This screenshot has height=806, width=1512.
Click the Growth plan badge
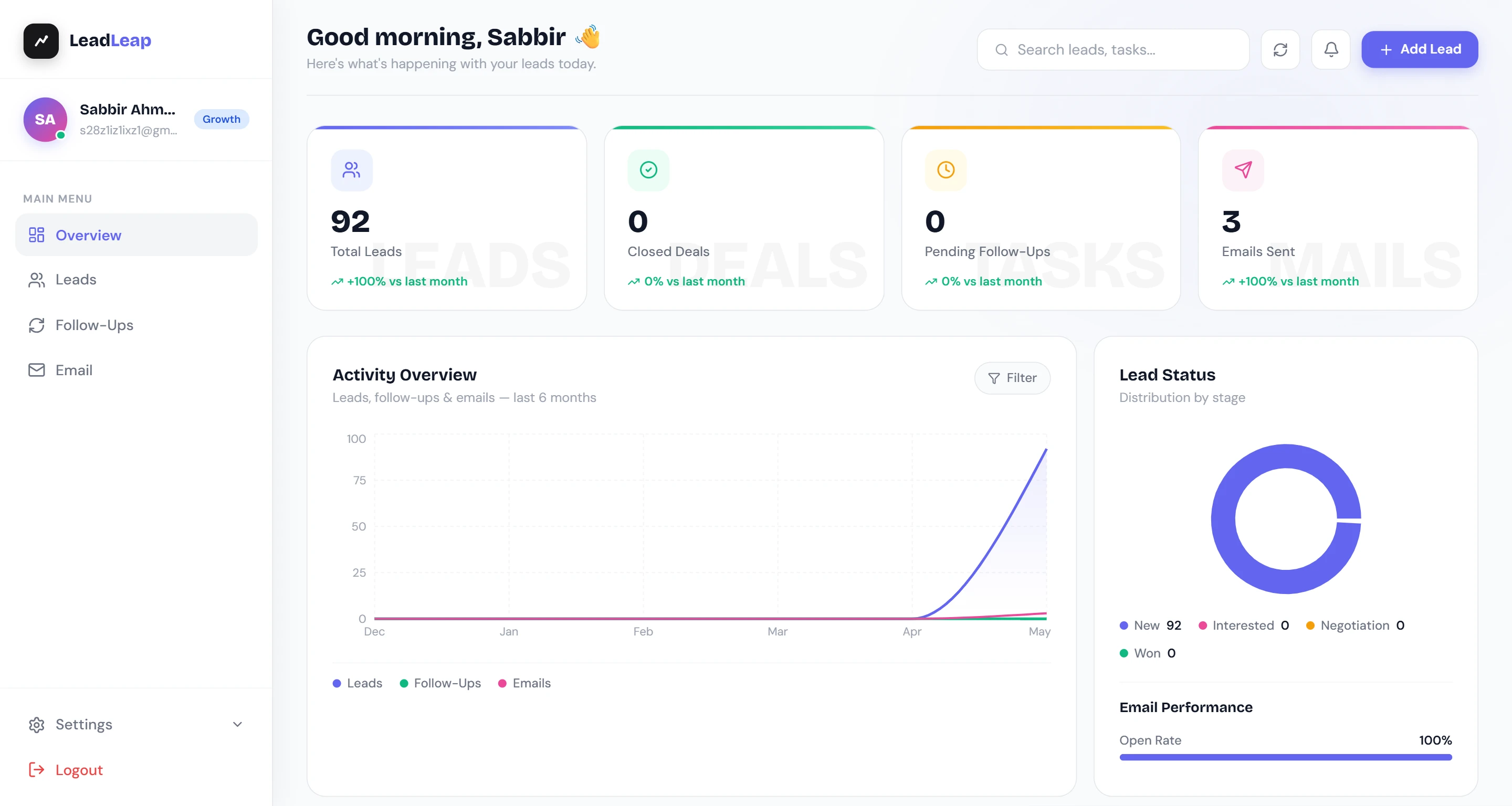click(221, 119)
